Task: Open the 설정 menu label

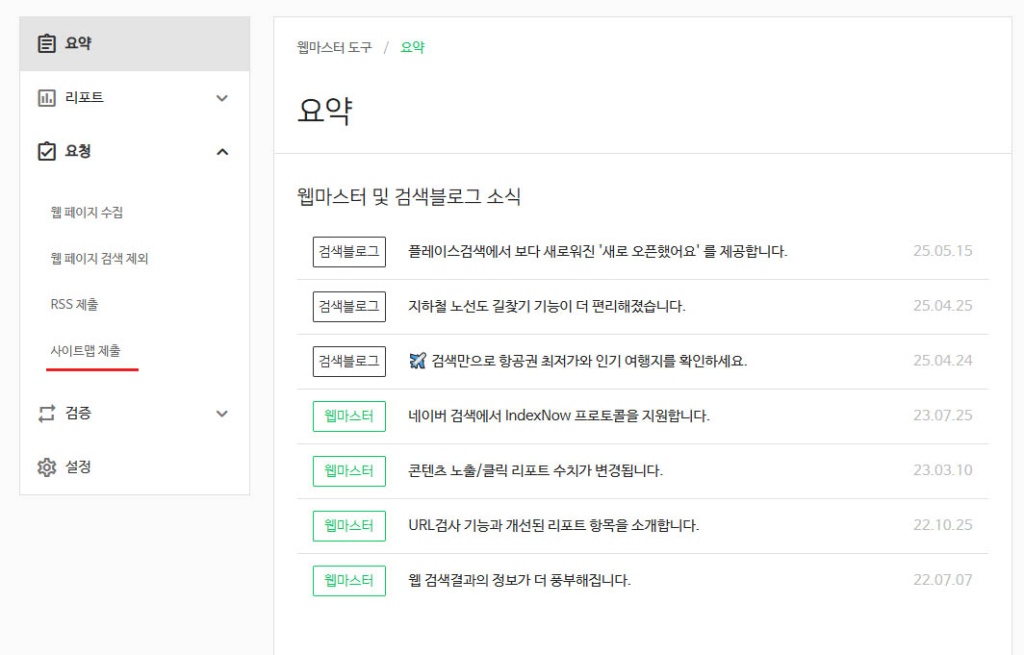Action: click(x=78, y=467)
